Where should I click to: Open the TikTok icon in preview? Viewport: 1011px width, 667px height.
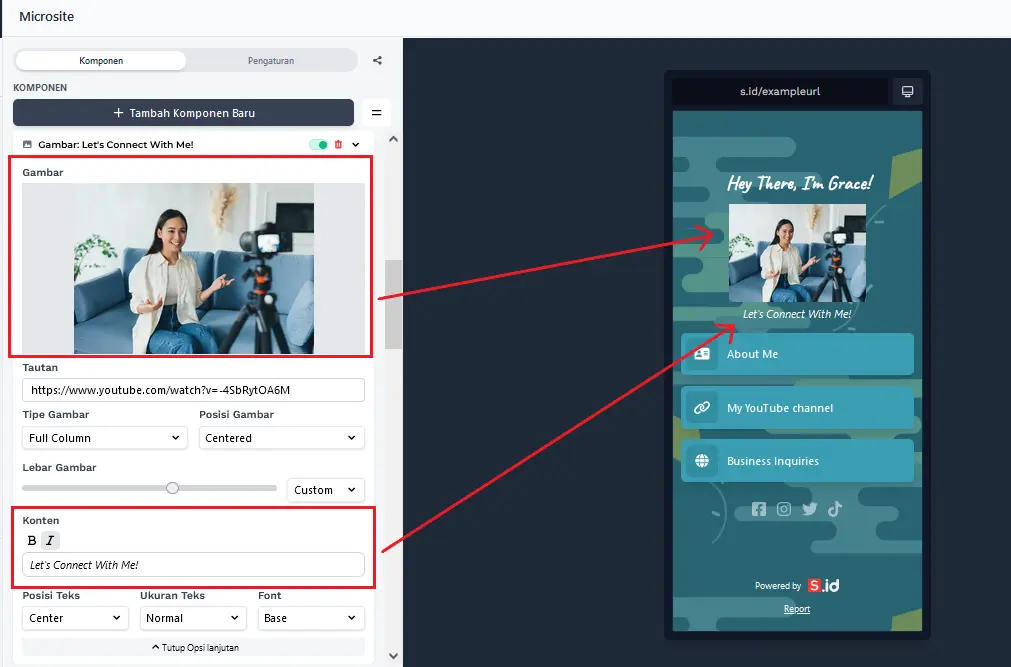(834, 509)
